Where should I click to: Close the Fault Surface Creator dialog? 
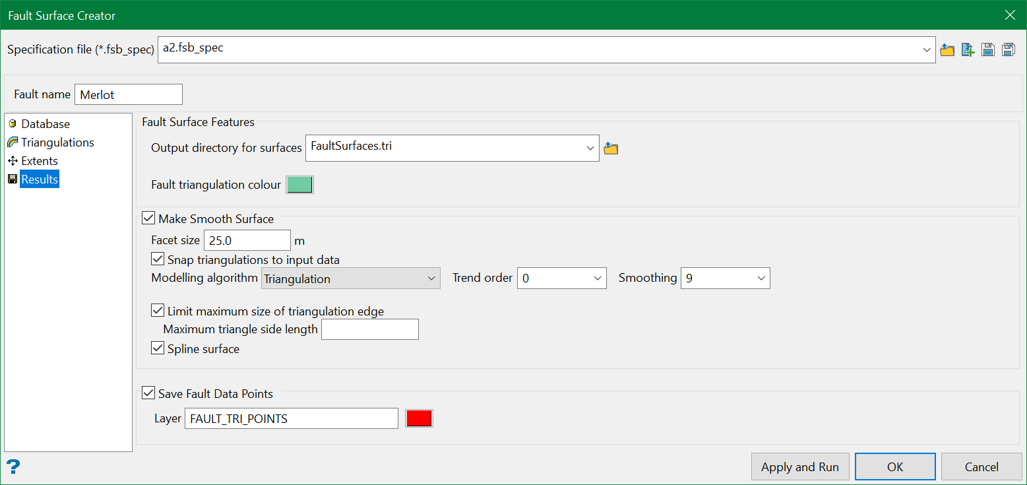(x=1009, y=14)
